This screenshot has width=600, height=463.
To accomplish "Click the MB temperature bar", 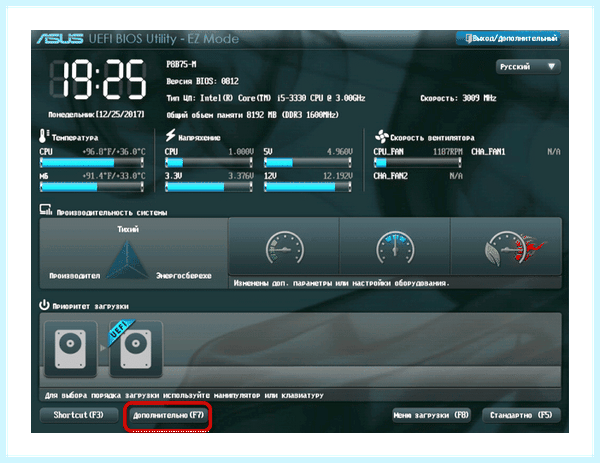I will [x=92, y=187].
